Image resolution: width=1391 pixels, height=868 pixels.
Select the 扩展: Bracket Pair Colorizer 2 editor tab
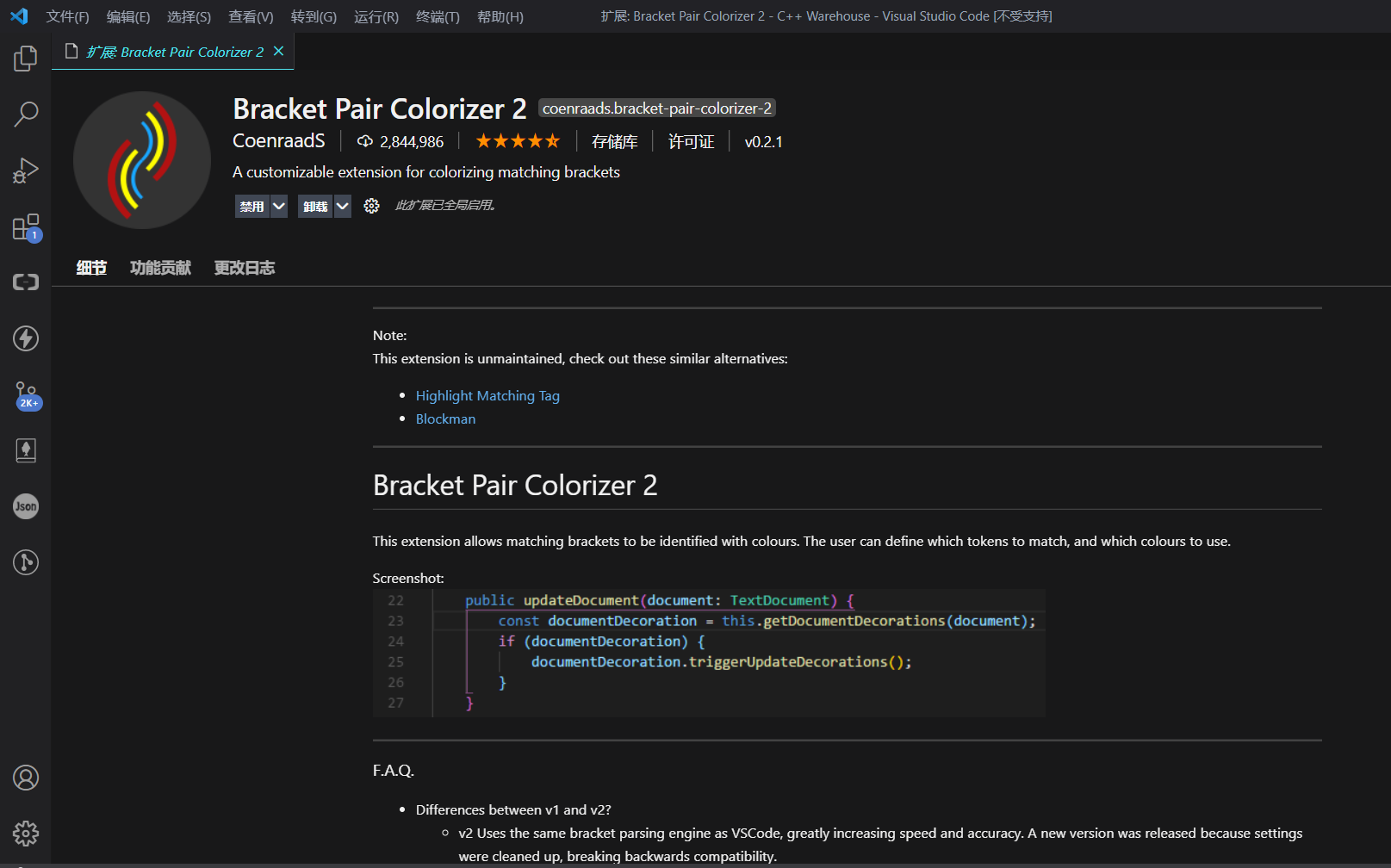pos(173,52)
